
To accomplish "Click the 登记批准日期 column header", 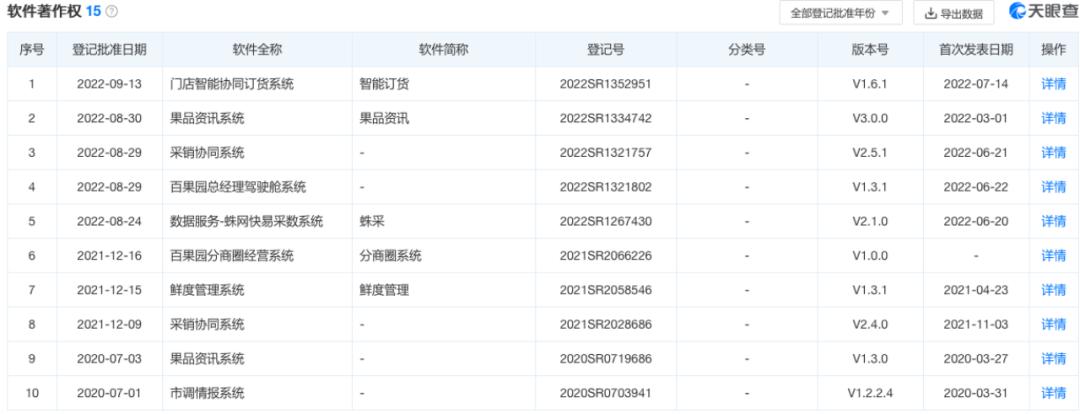I will click(109, 50).
